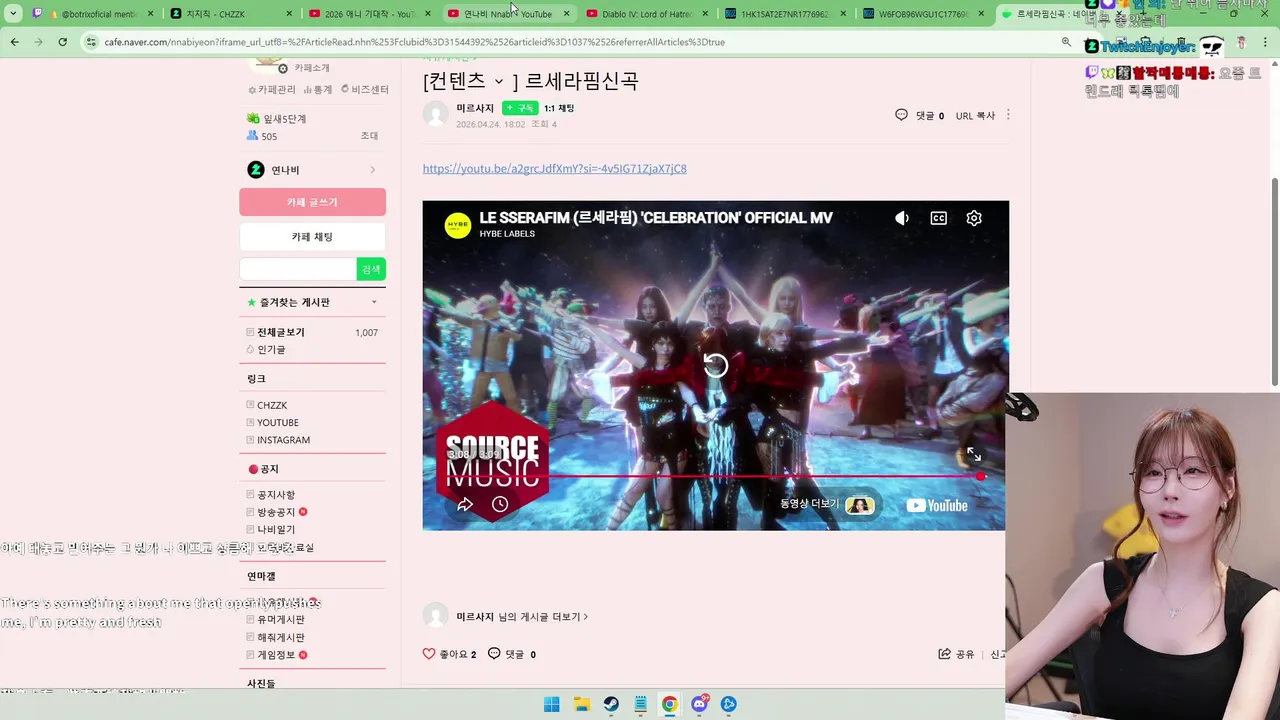Click the 댓글 comment bubble icon at top
The height and width of the screenshot is (720, 1280).
click(901, 115)
